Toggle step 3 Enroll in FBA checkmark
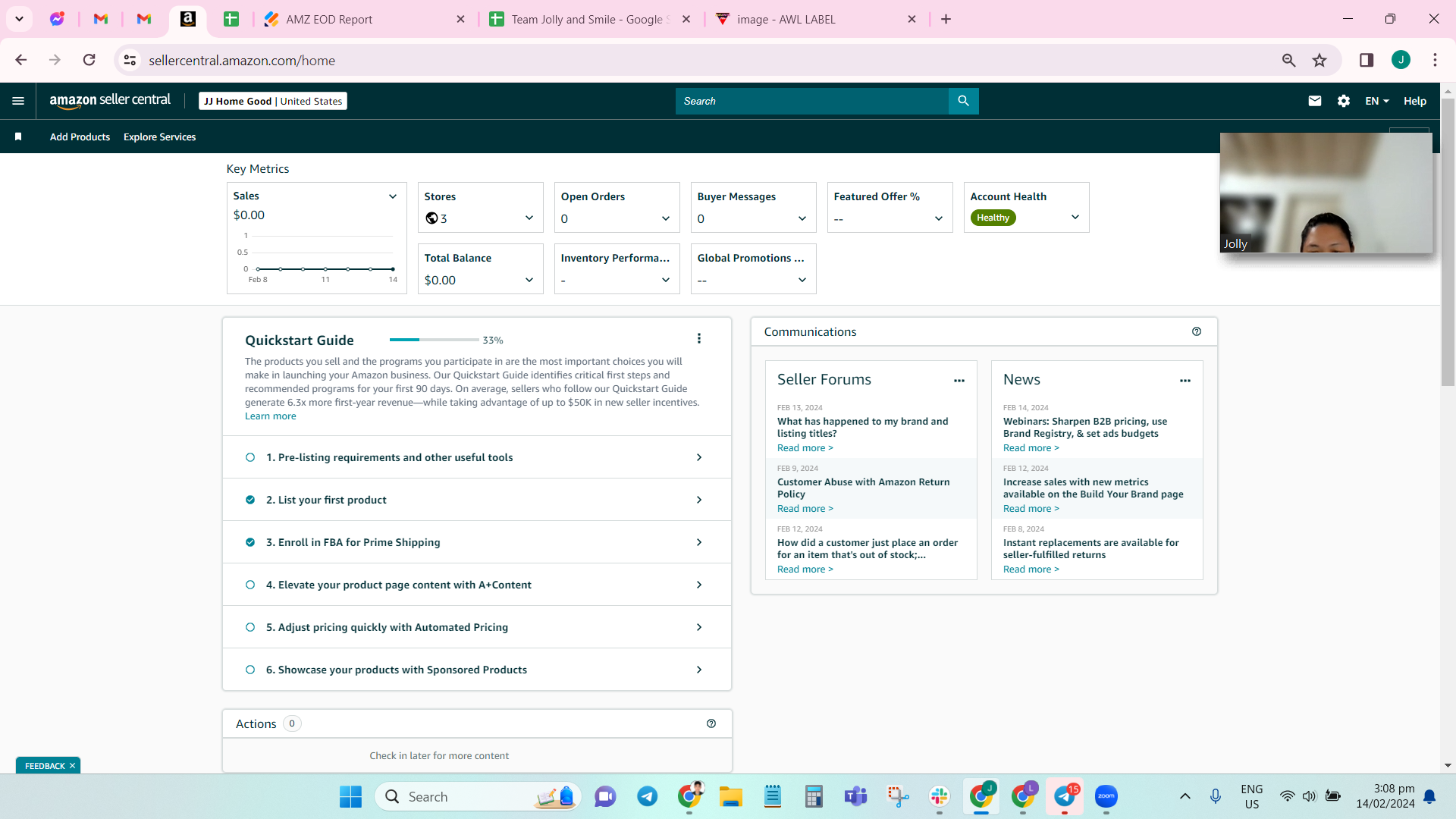The height and width of the screenshot is (819, 1456). tap(250, 542)
